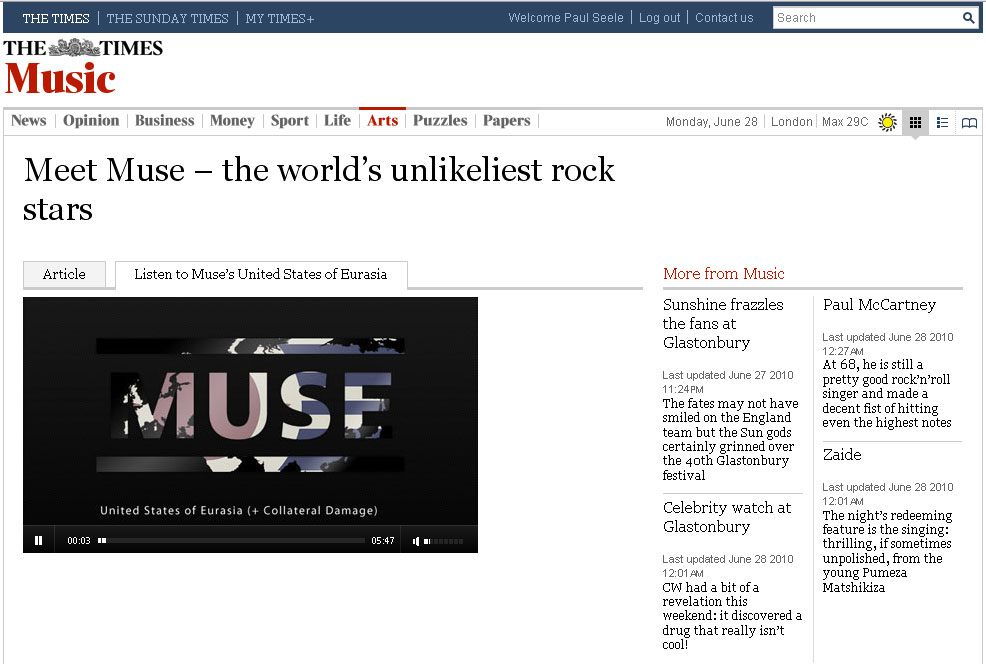
Task: Open the Zaide review article
Action: [x=842, y=455]
